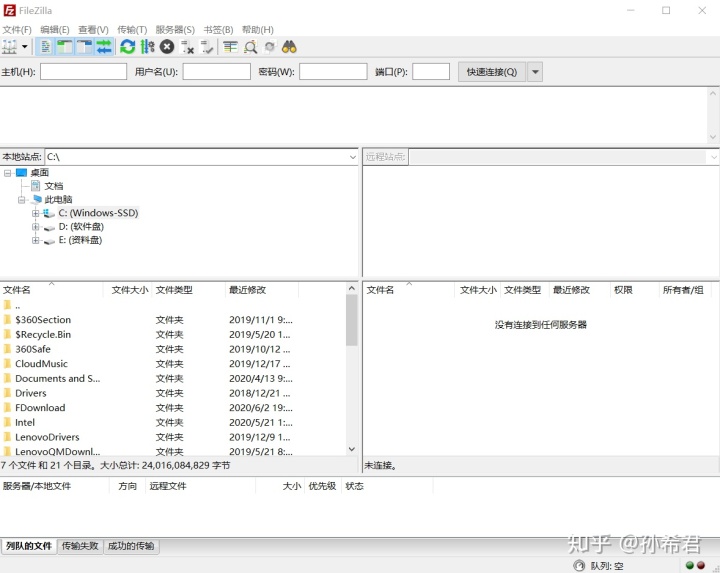Click the queue status icon beside 队列: 空
The height and width of the screenshot is (573, 720).
tap(579, 566)
